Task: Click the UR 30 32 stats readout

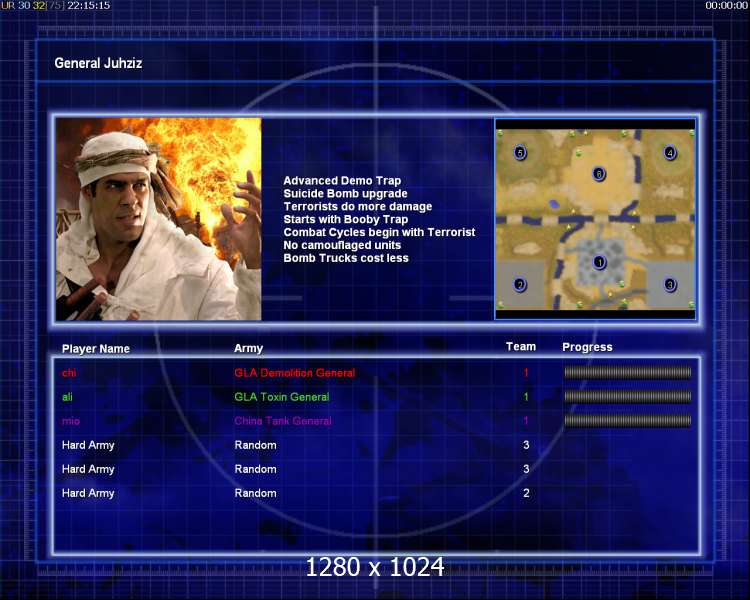Action: point(33,6)
